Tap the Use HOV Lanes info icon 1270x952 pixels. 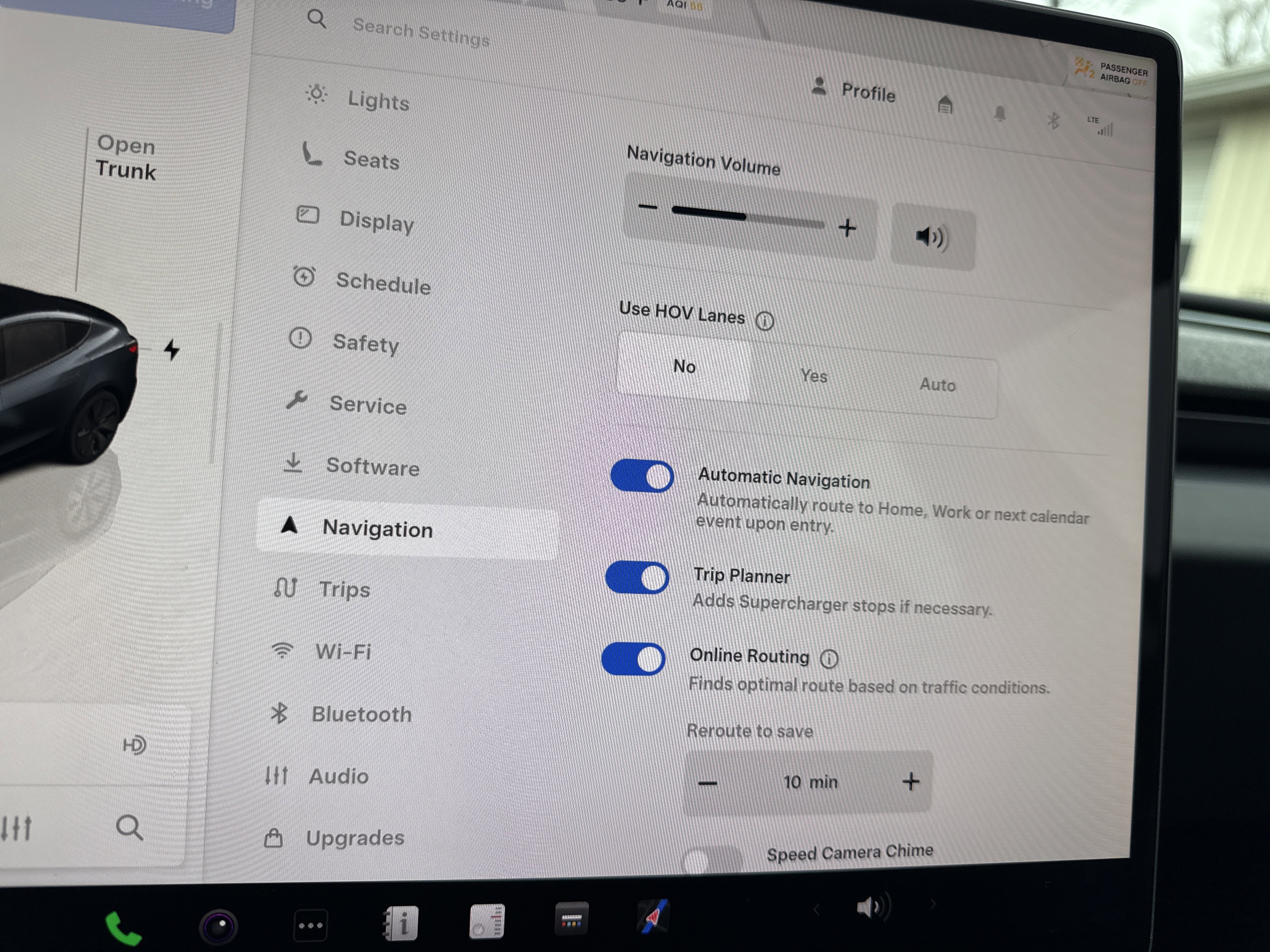(x=764, y=321)
